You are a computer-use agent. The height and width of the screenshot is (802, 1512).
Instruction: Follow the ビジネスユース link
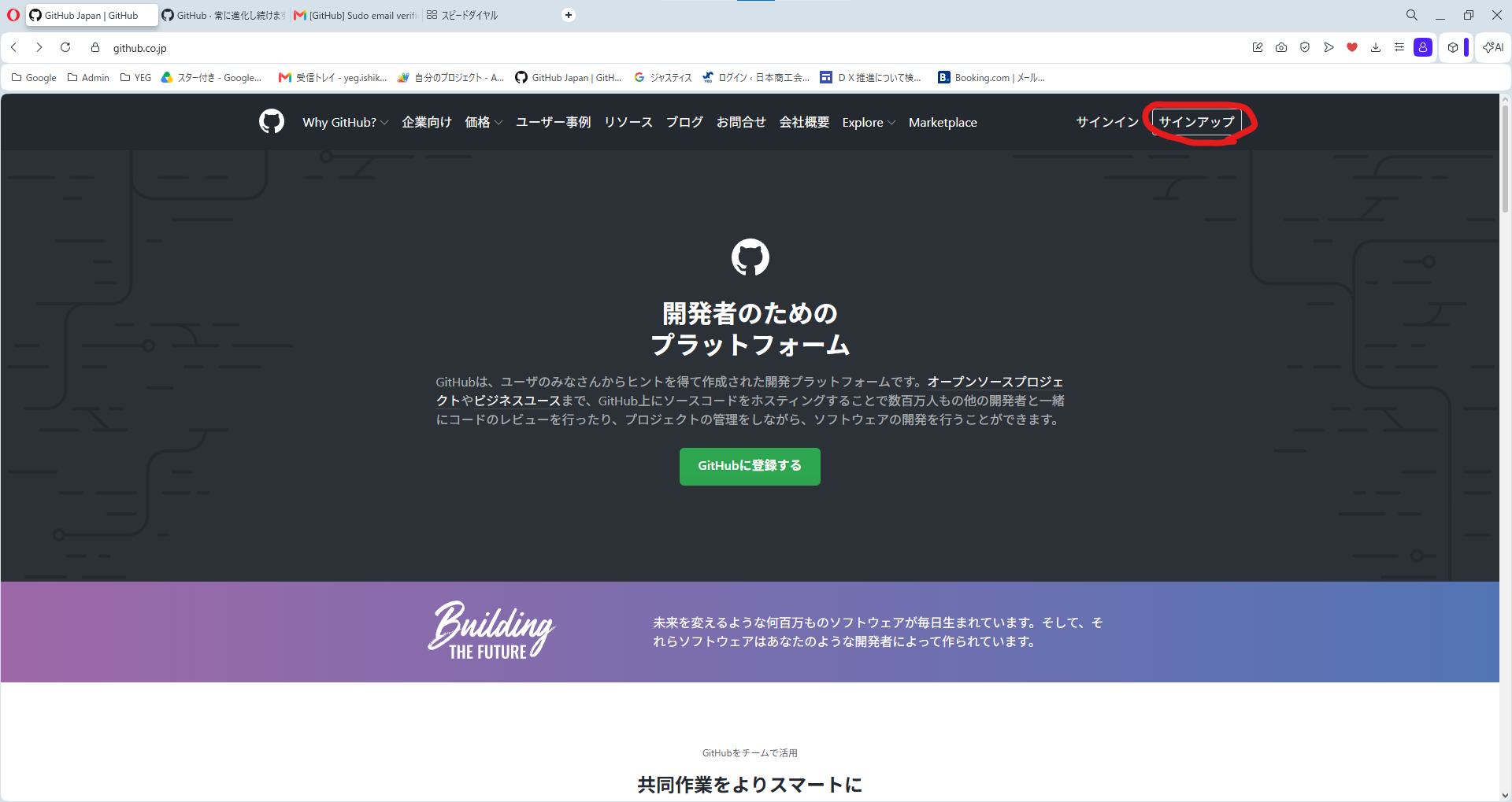tap(517, 401)
